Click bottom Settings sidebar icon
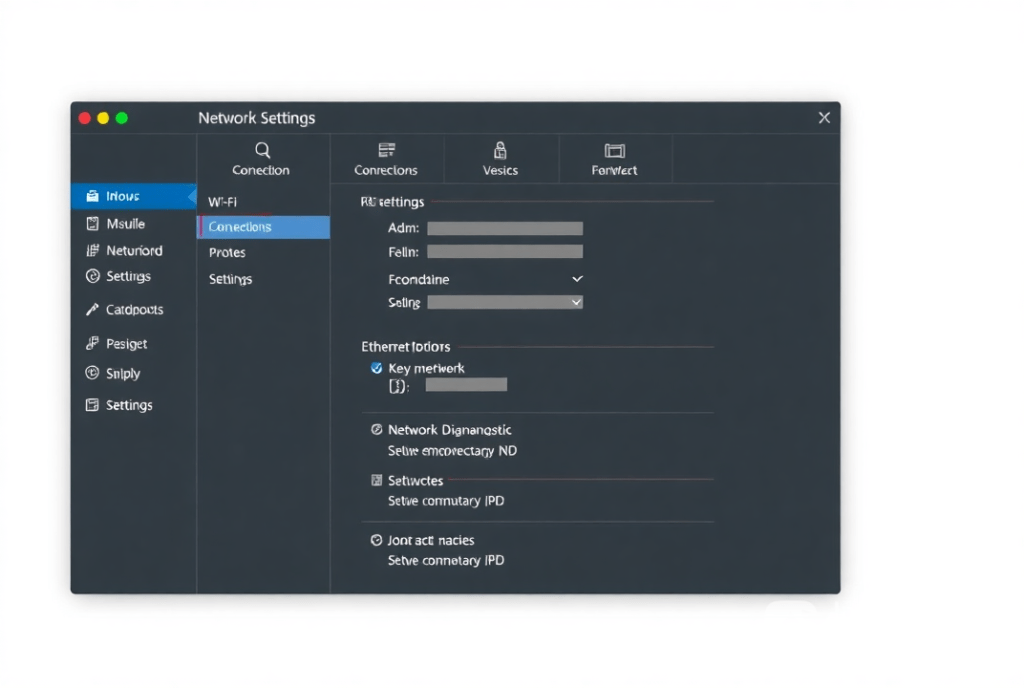 coord(92,405)
